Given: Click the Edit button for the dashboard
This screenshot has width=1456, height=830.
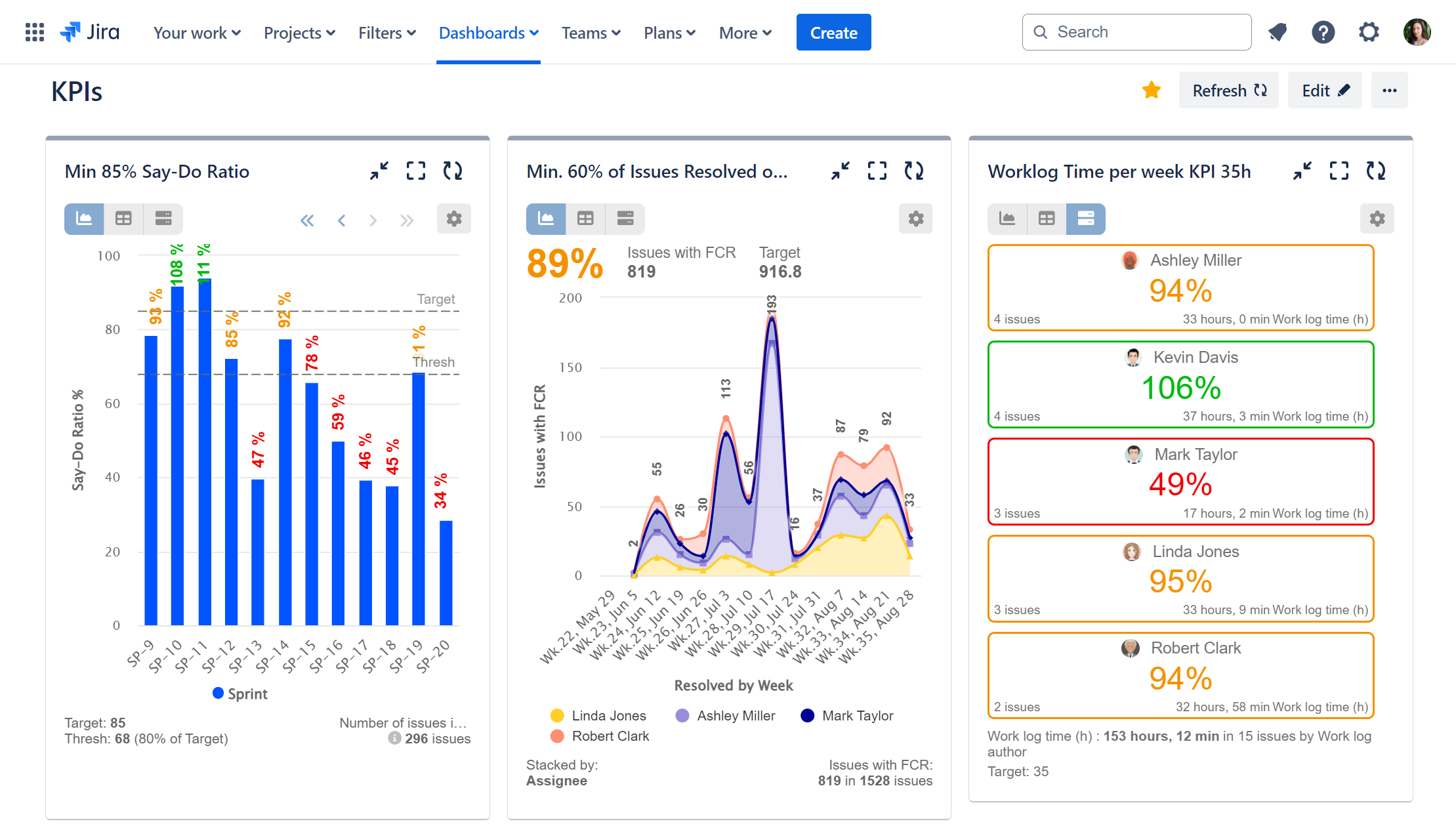Looking at the screenshot, I should 1324,90.
